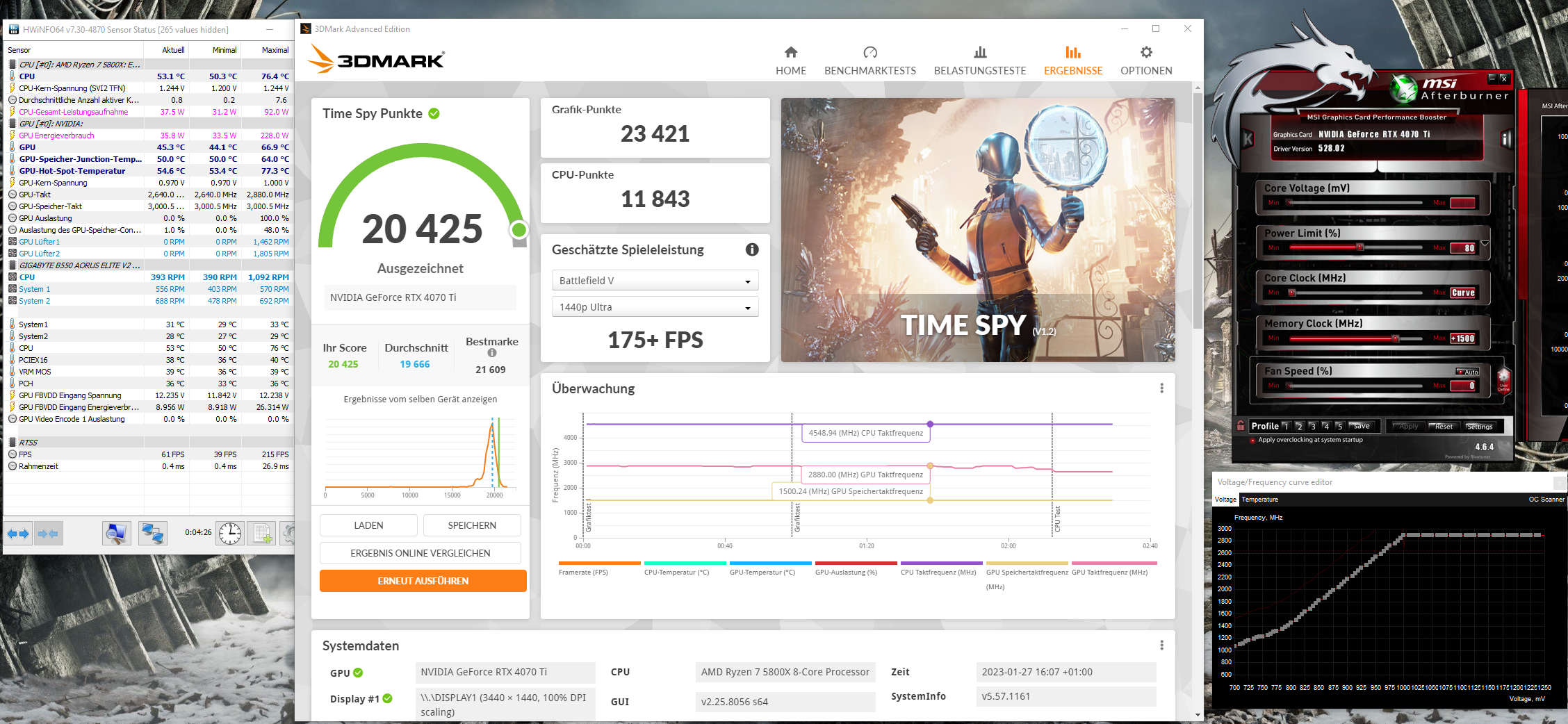Click the Core Clock Curve value field
1568x724 pixels.
(1463, 293)
